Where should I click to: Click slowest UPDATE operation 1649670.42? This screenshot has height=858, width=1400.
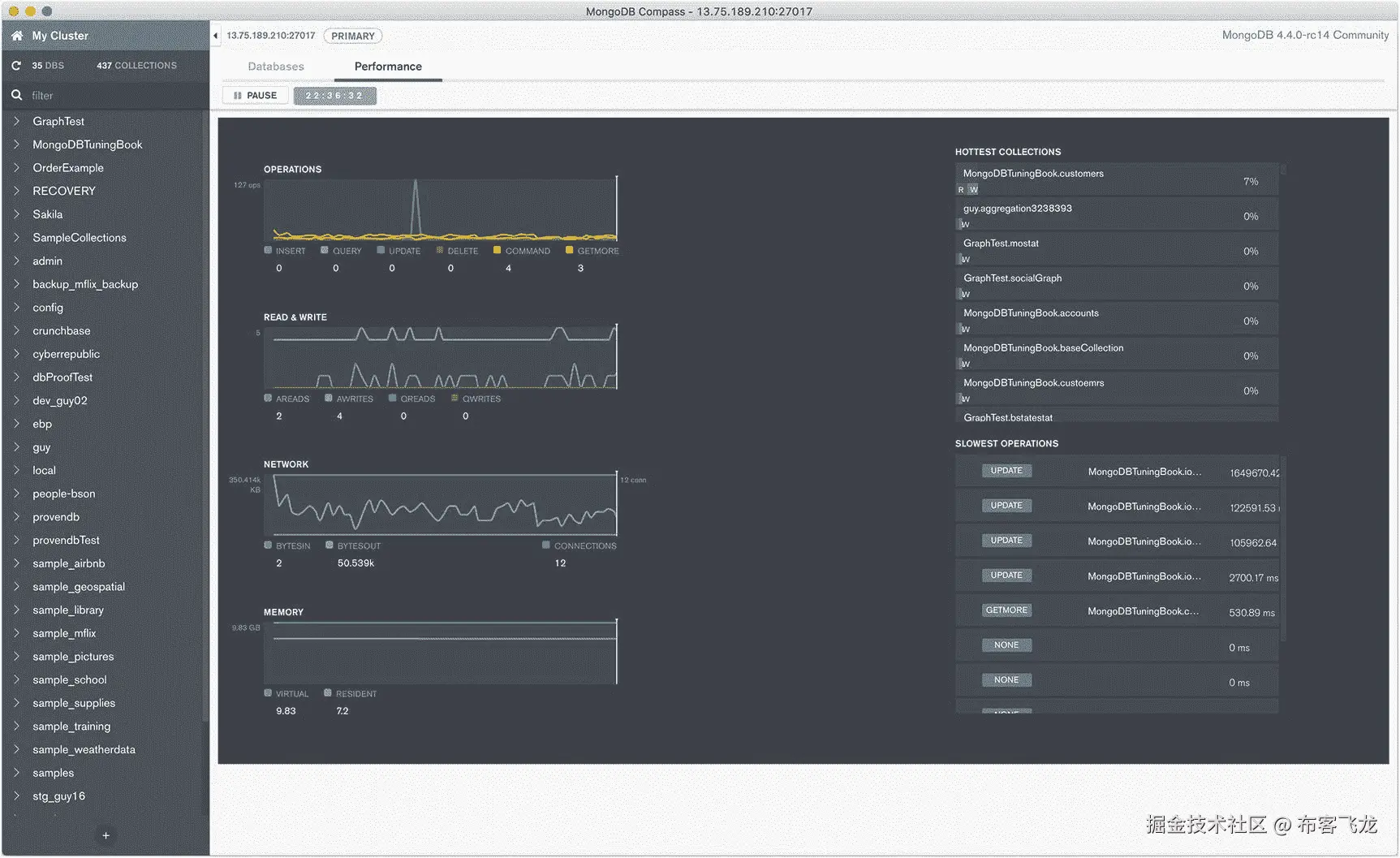pyautogui.click(x=1117, y=472)
